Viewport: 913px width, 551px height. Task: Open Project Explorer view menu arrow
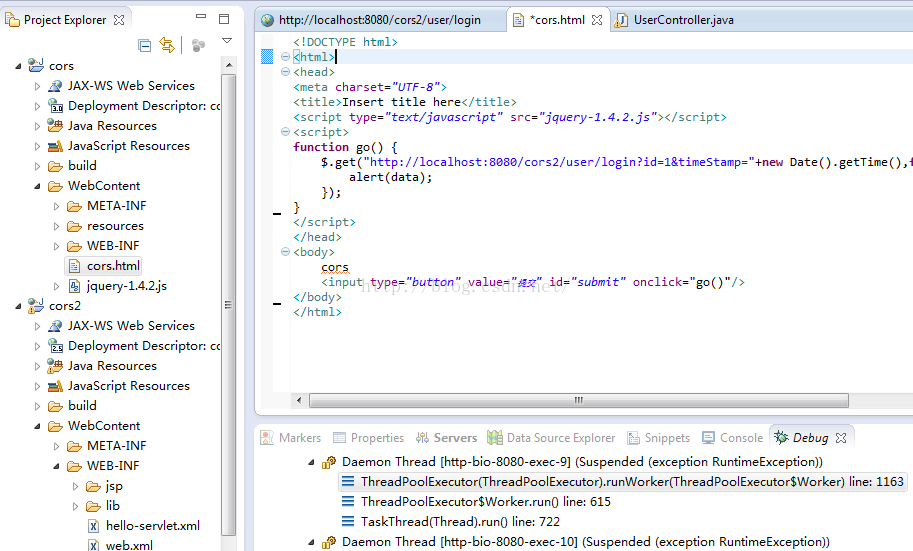point(227,41)
